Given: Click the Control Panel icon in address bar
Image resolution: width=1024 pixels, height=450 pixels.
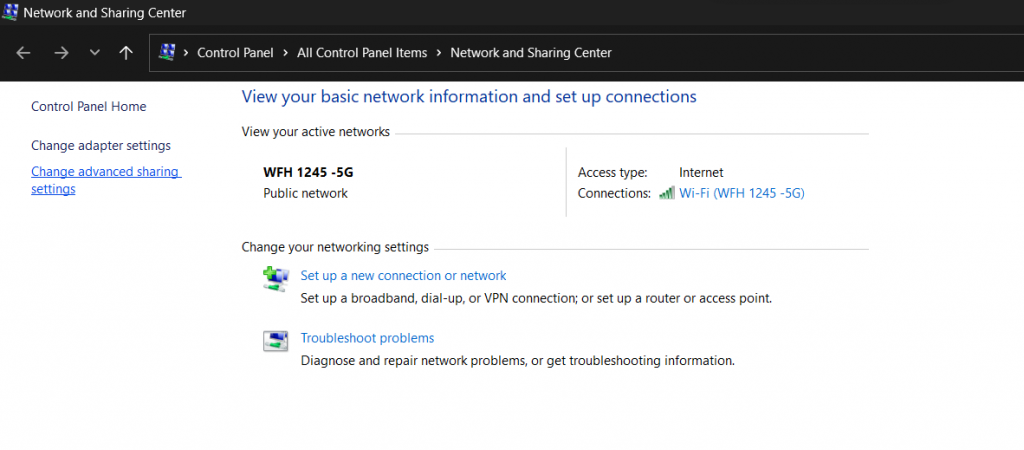Looking at the screenshot, I should pyautogui.click(x=167, y=52).
